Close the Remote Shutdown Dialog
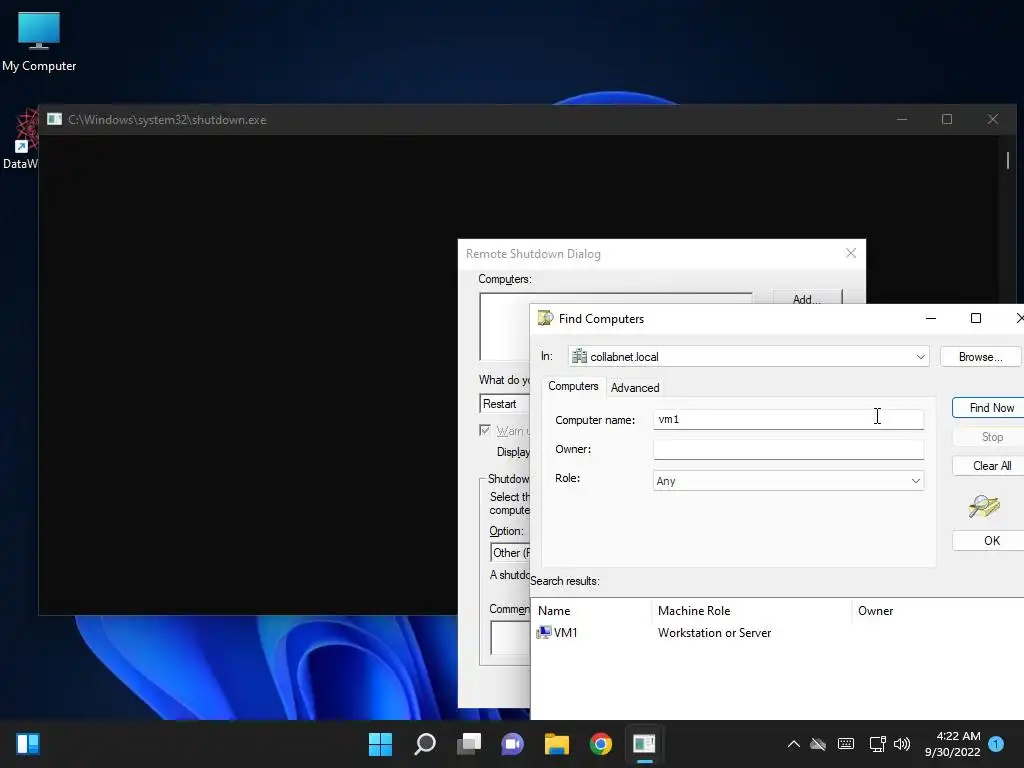The image size is (1024, 768). [x=850, y=253]
